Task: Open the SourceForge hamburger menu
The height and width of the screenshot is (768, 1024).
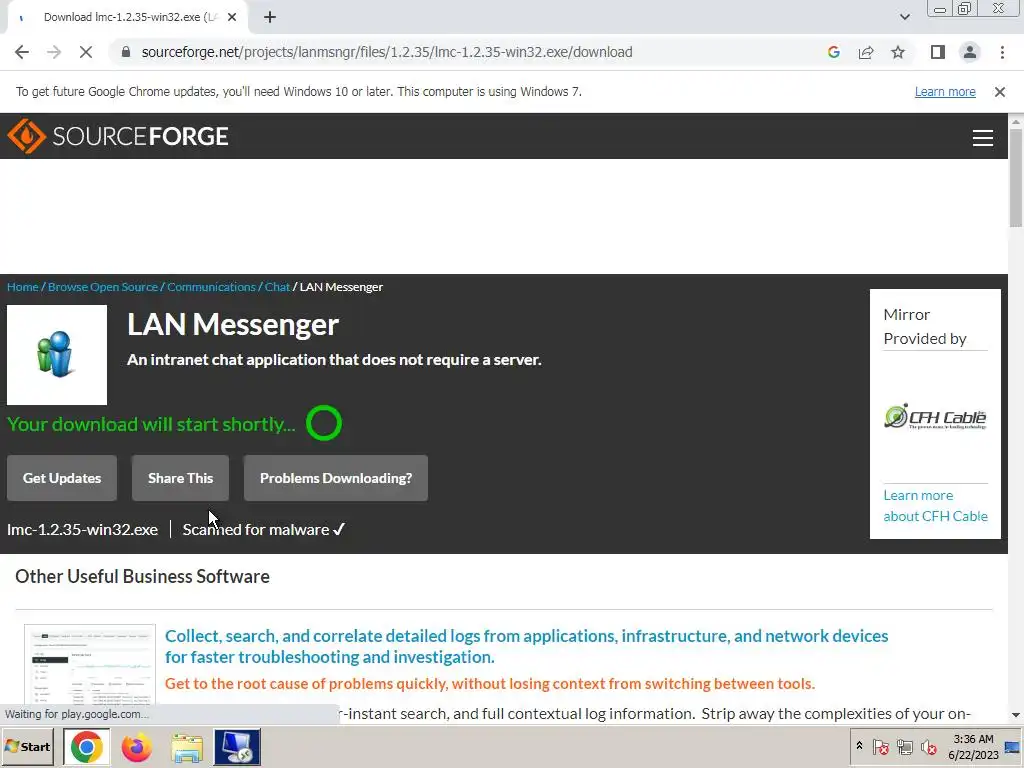Action: (x=982, y=138)
